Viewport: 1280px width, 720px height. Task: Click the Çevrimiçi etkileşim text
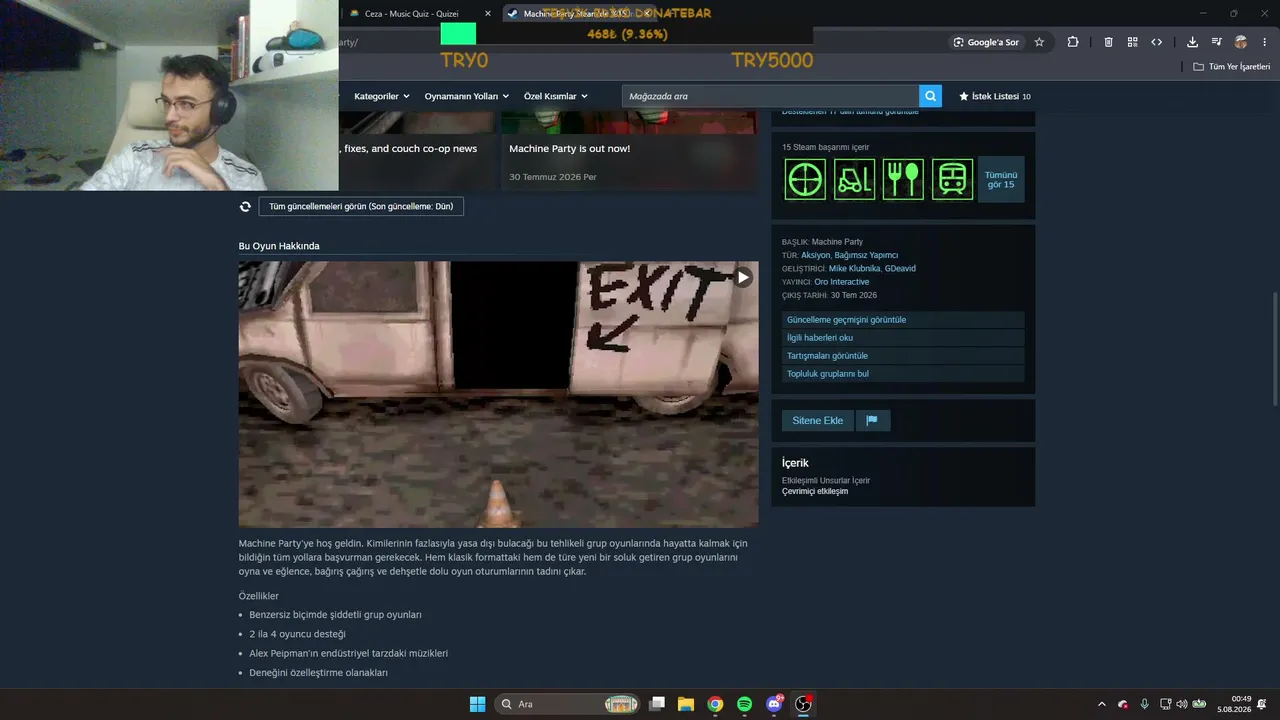pyautogui.click(x=815, y=492)
